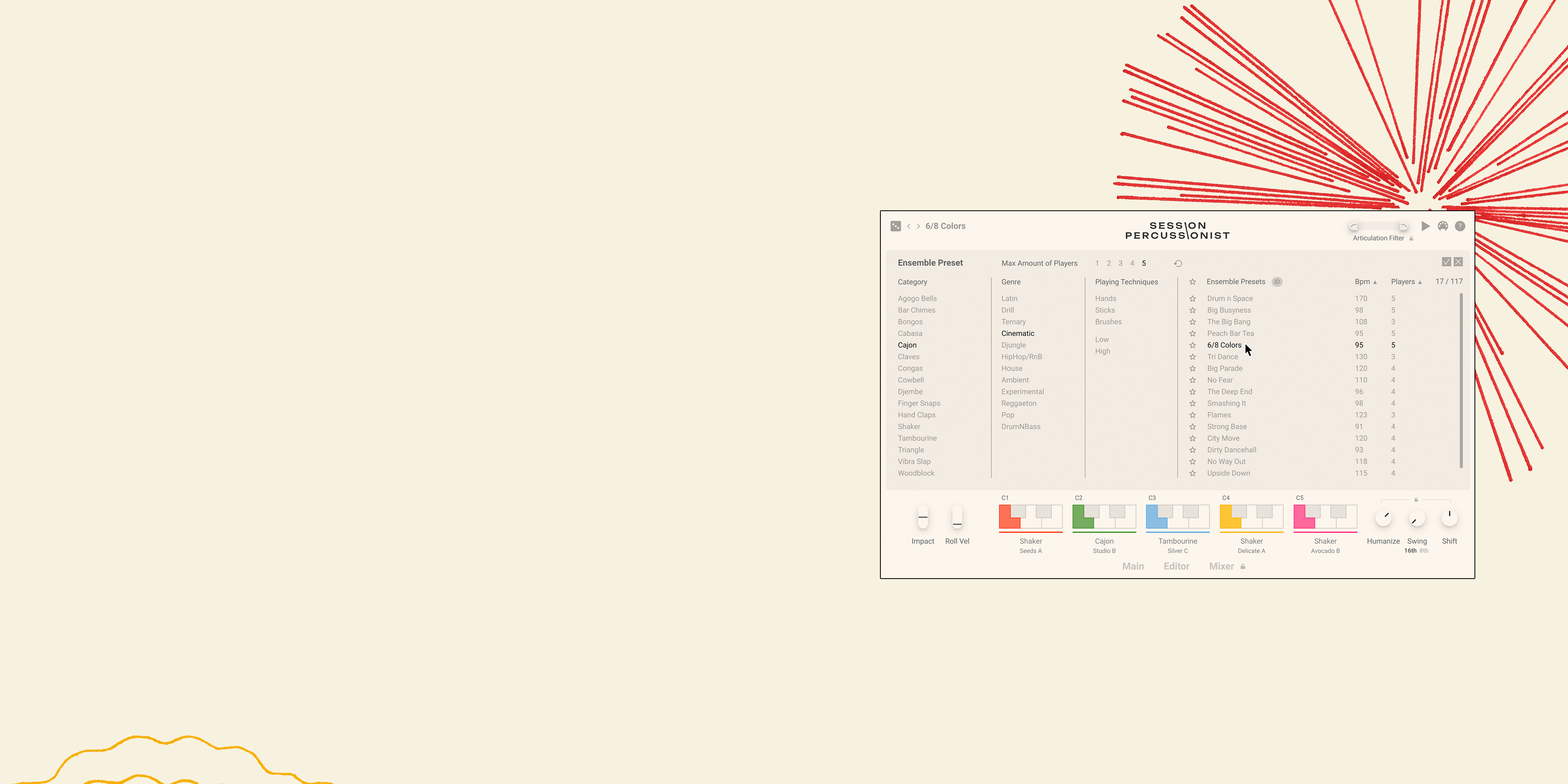
Task: Click the Roll Vel slider
Action: tap(957, 517)
